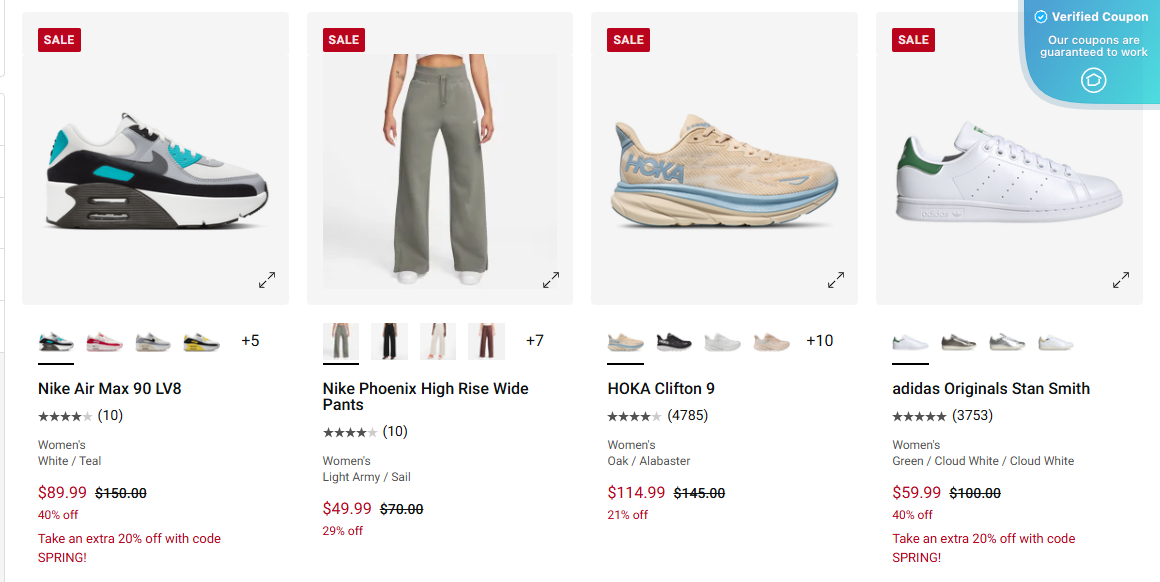1160x582 pixels.
Task: Click the SALE badge on the Nike Phoenix pants
Action: [x=343, y=39]
